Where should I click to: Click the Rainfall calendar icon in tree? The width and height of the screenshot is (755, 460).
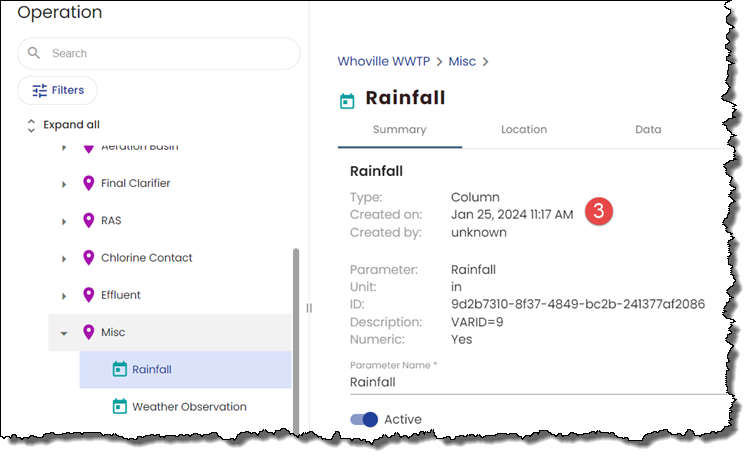pyautogui.click(x=119, y=369)
